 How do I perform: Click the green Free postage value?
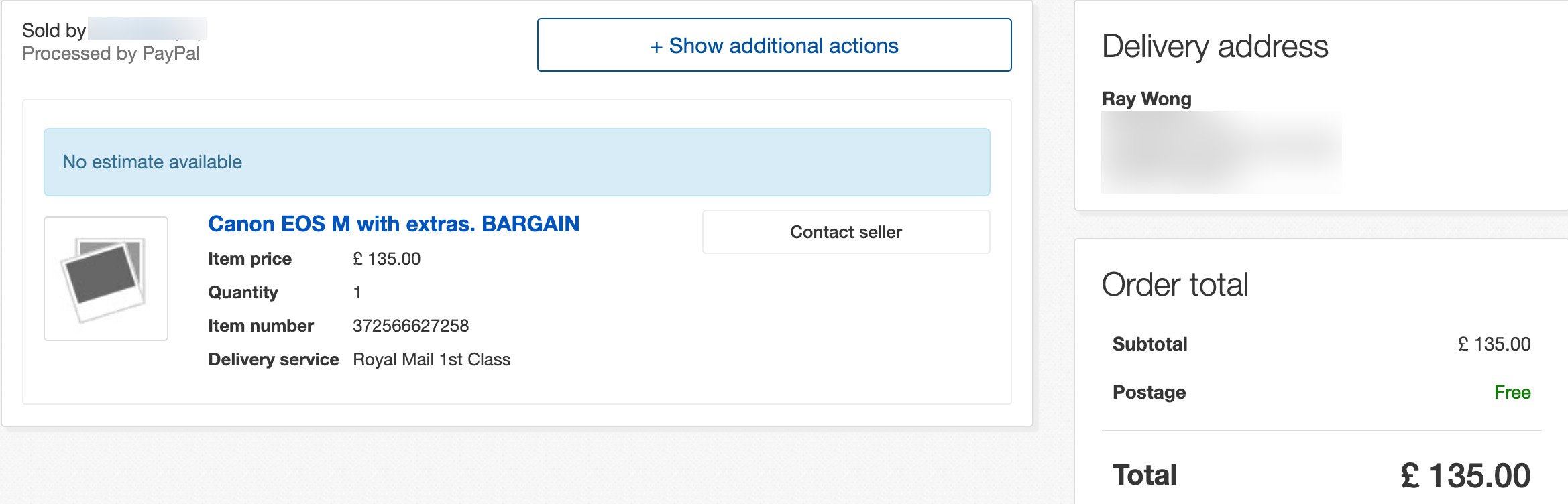pos(1512,392)
